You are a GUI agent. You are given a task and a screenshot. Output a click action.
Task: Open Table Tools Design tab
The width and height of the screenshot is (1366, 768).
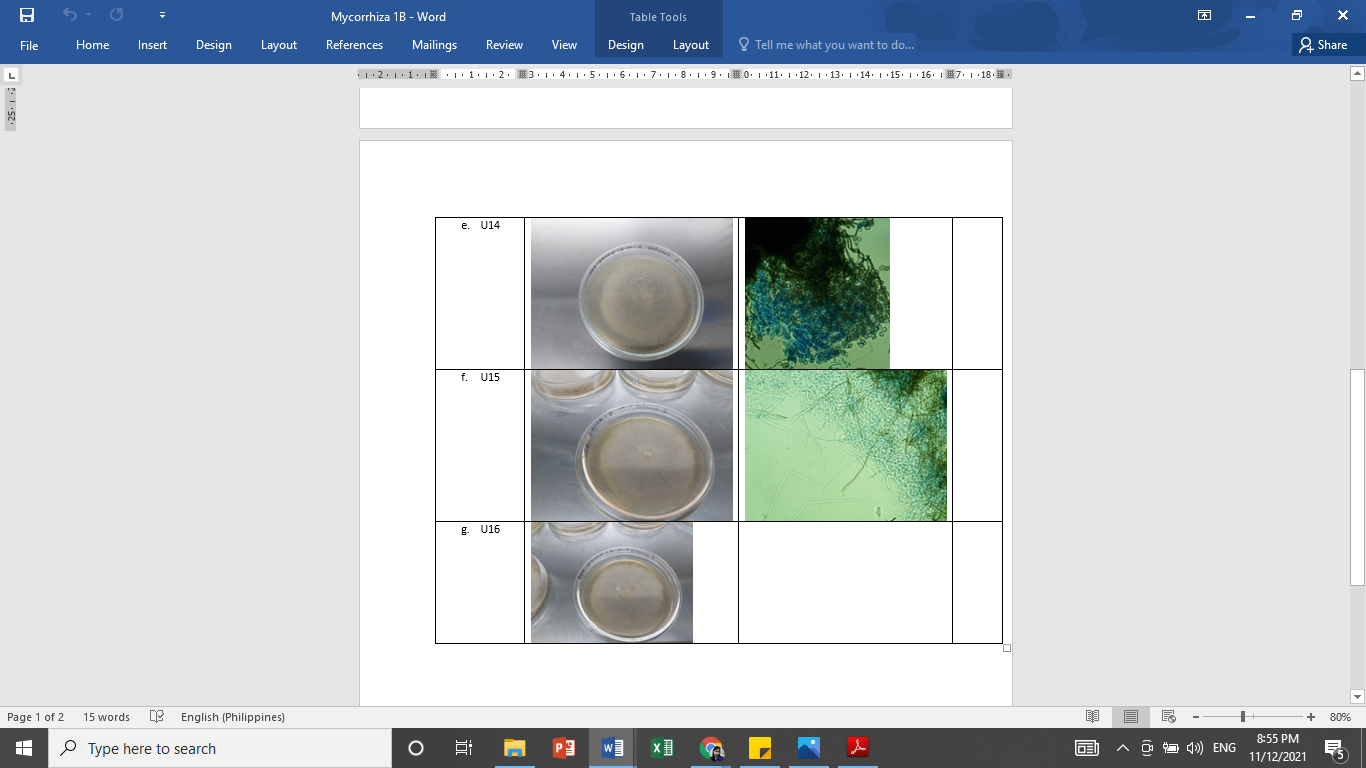(x=626, y=45)
